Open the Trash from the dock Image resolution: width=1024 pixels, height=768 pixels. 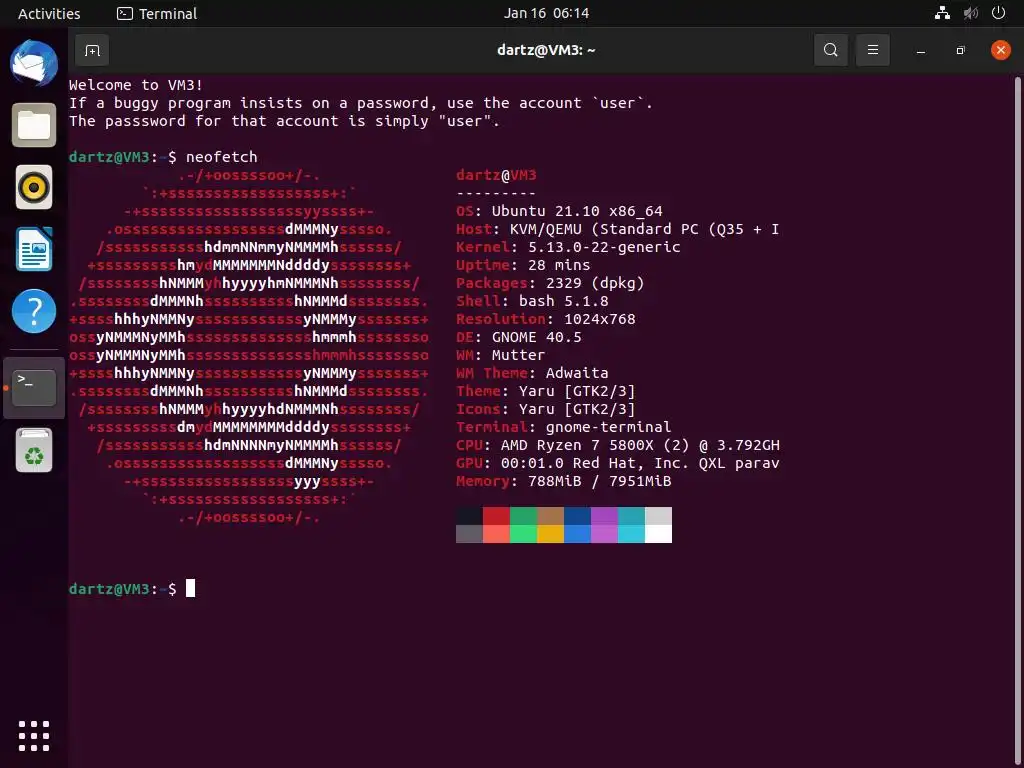(34, 450)
